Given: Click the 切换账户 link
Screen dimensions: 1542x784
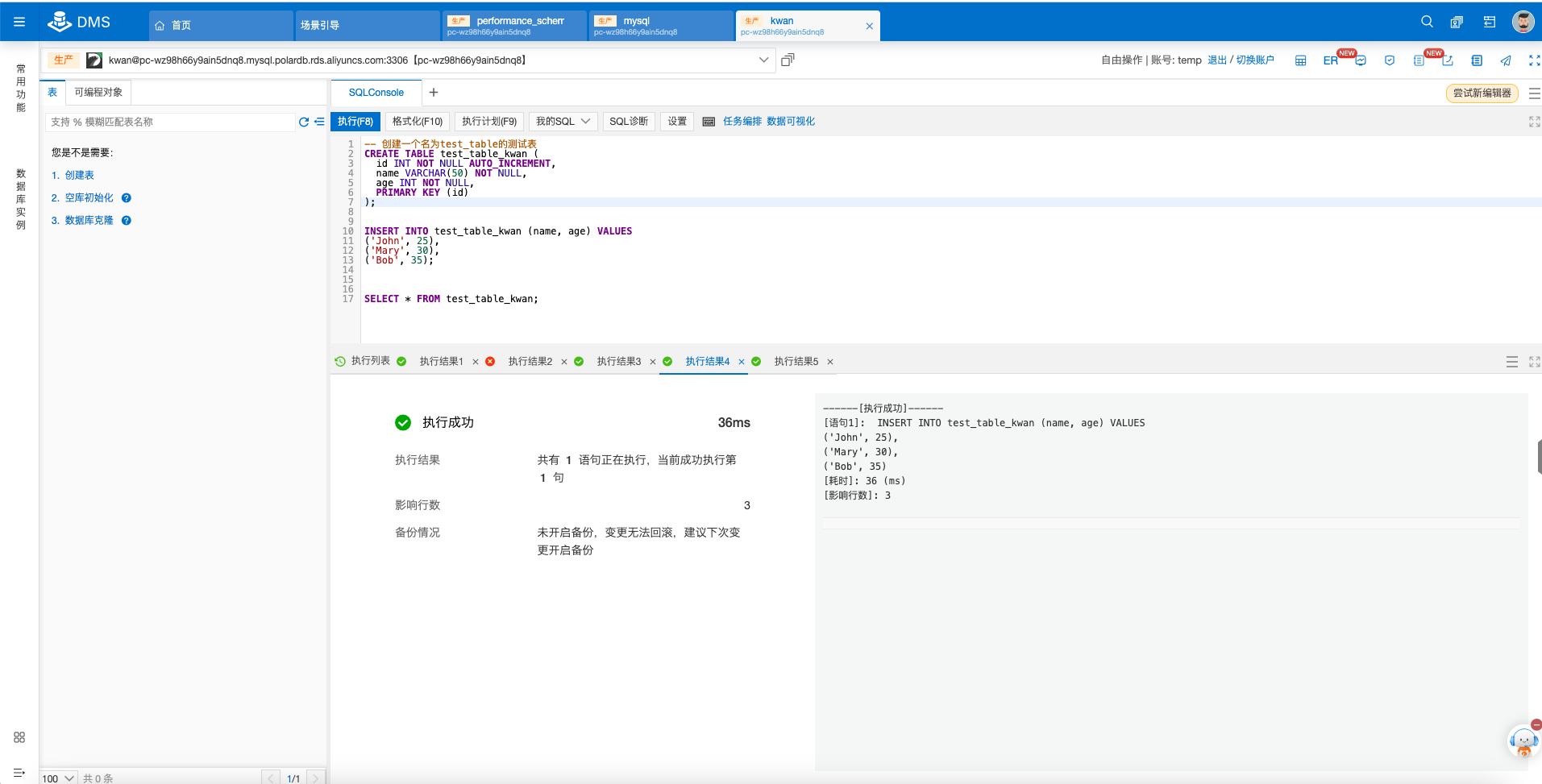Looking at the screenshot, I should point(1255,60).
